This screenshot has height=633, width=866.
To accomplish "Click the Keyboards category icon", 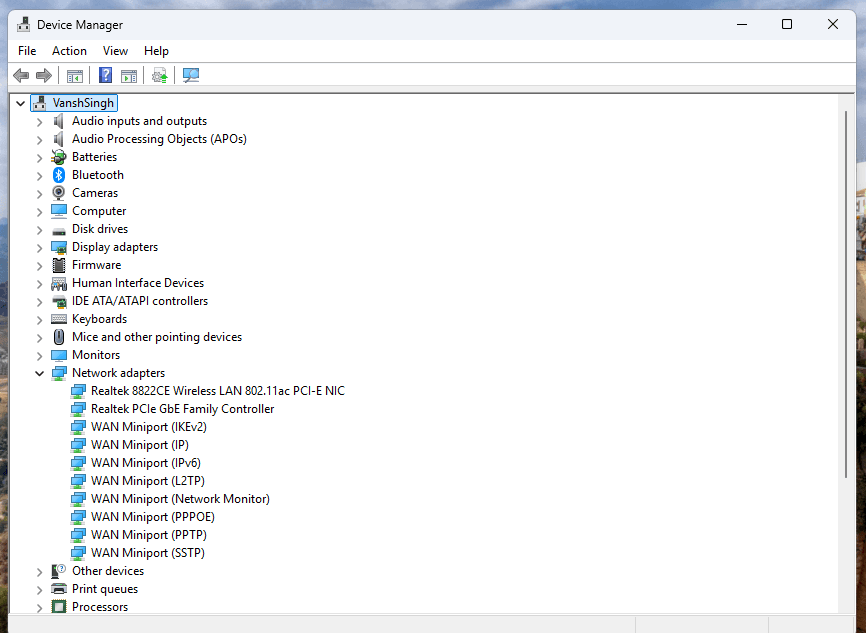I will [x=59, y=319].
